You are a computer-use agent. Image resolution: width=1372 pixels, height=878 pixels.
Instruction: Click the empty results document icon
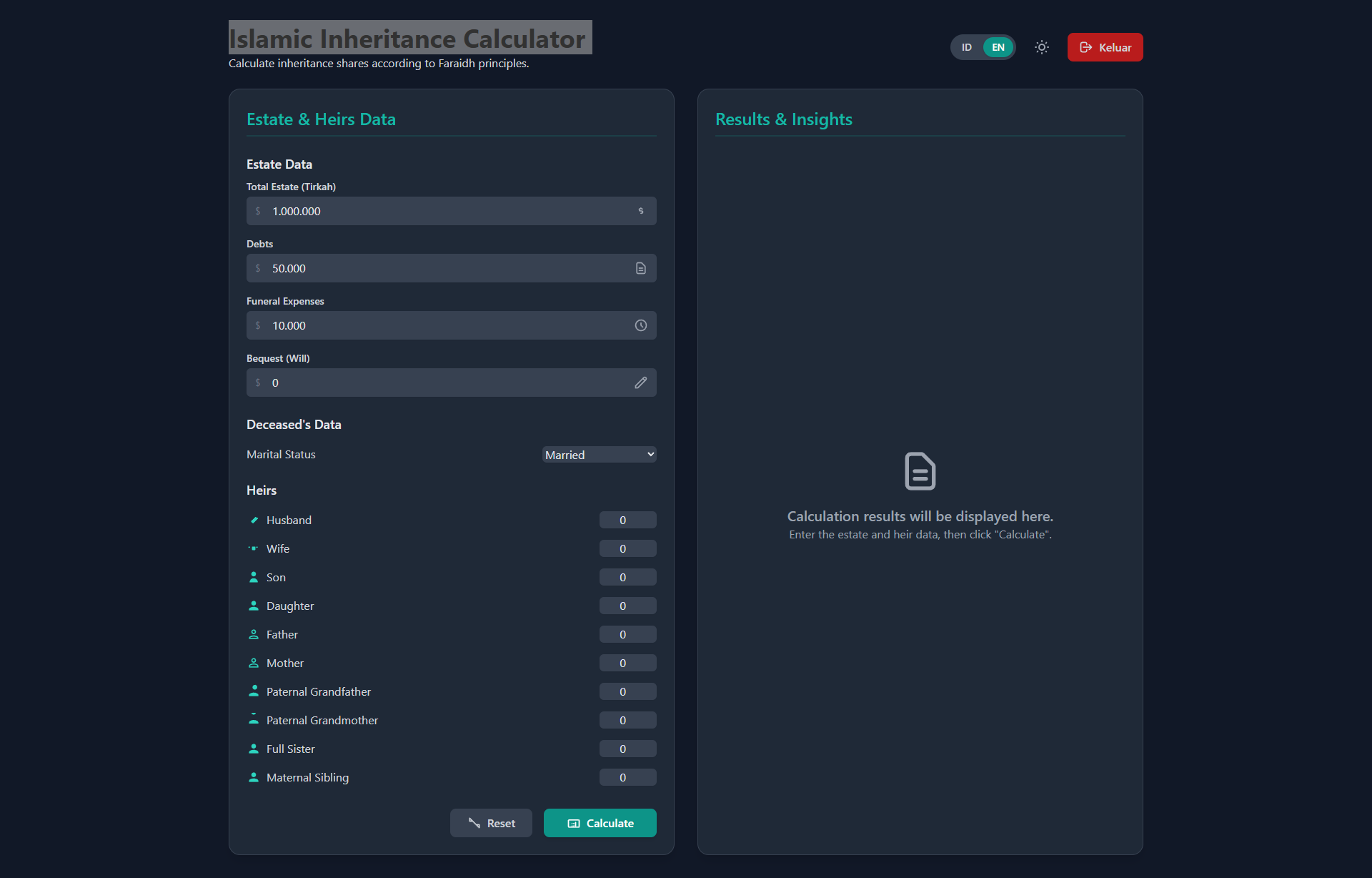[x=920, y=471]
